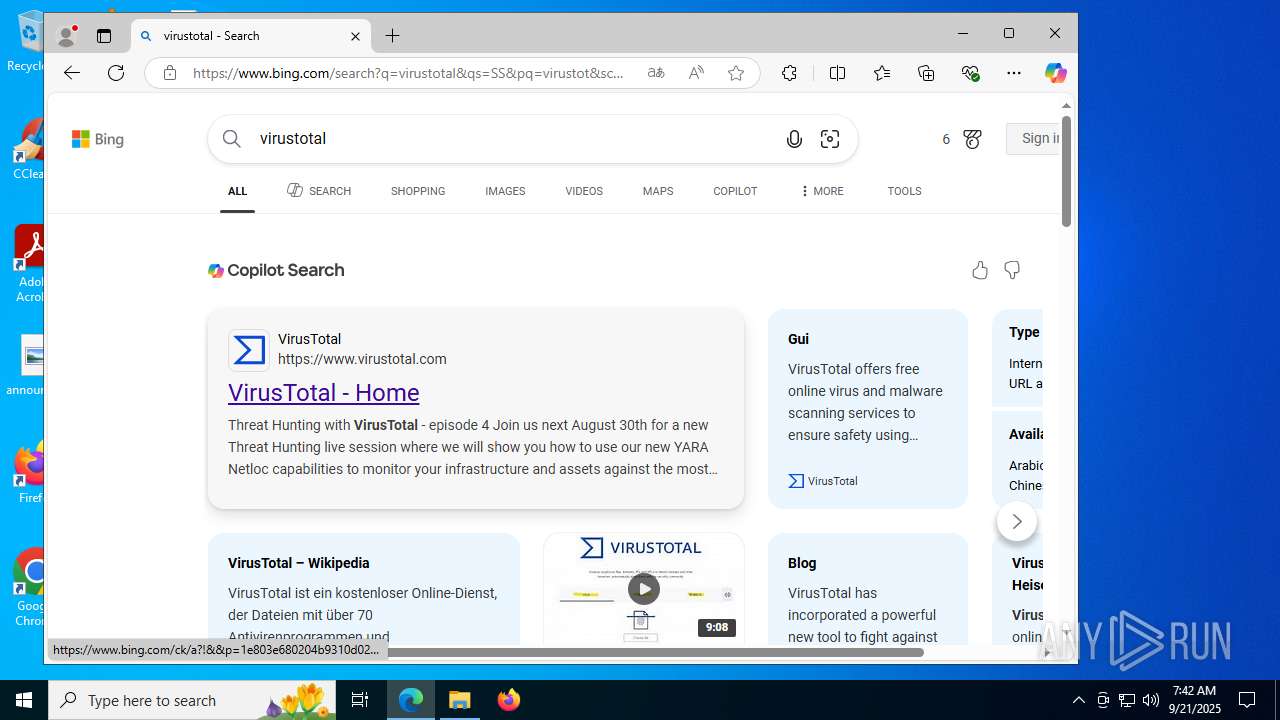Play the VirusTotal video thumbnail
Screen dimensions: 1280x720
tap(644, 589)
